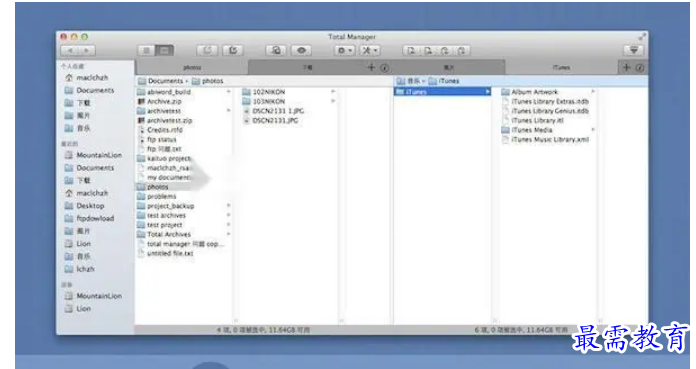The image size is (696, 369).
Task: Click the Credits.rtfd file icon
Action: [141, 130]
